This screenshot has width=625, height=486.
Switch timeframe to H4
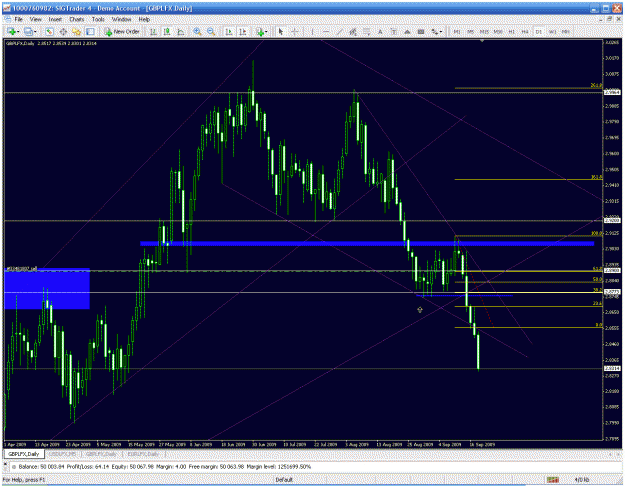pyautogui.click(x=525, y=31)
